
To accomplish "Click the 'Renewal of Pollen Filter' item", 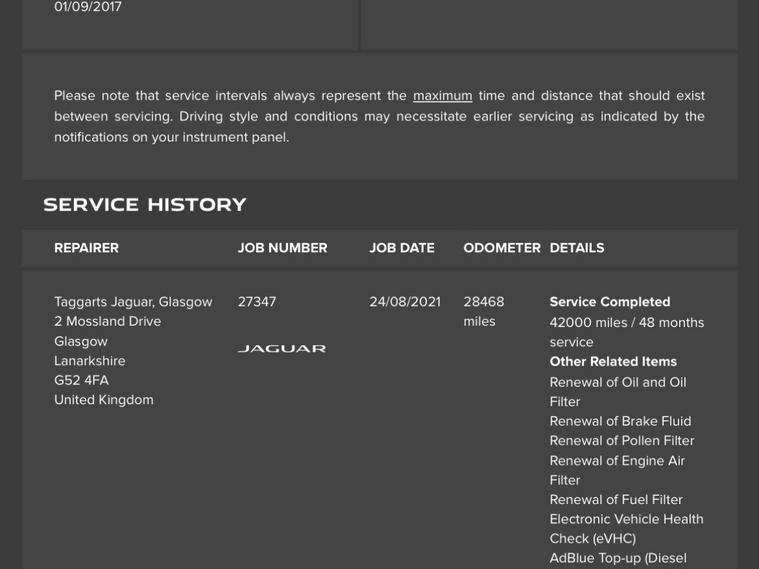I will pos(621,441).
